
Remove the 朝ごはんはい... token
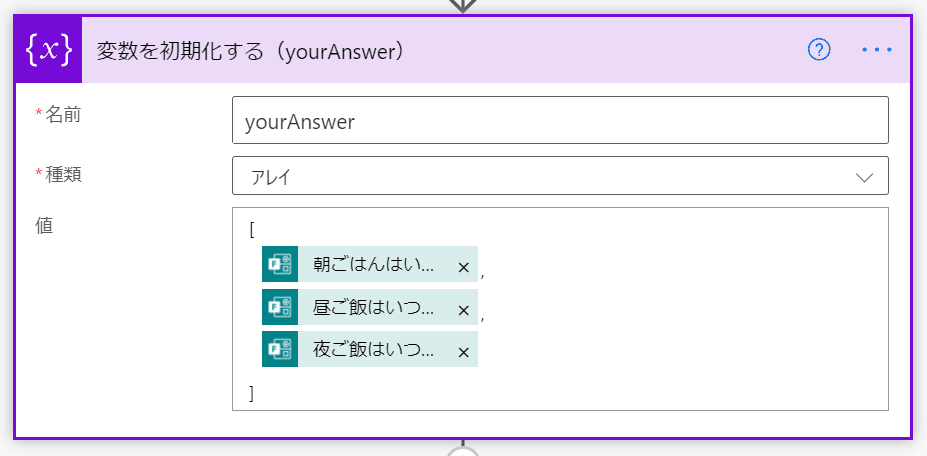tap(463, 267)
